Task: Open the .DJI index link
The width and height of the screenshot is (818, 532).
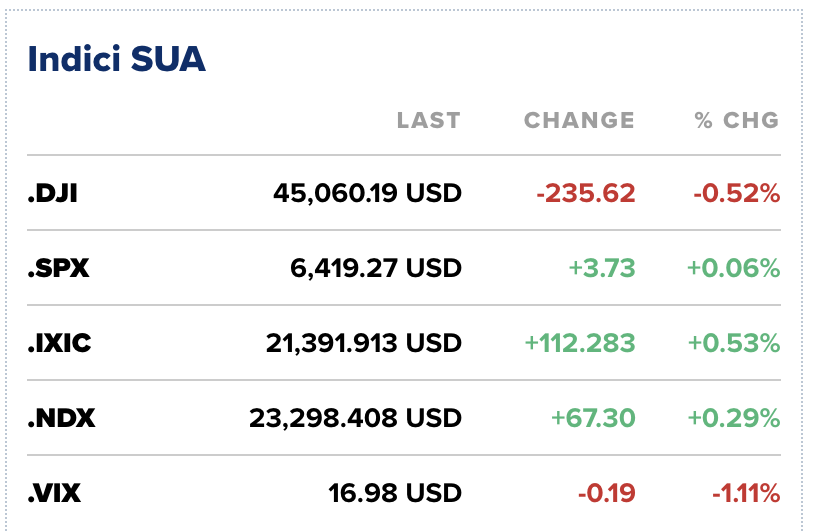Action: click(53, 193)
